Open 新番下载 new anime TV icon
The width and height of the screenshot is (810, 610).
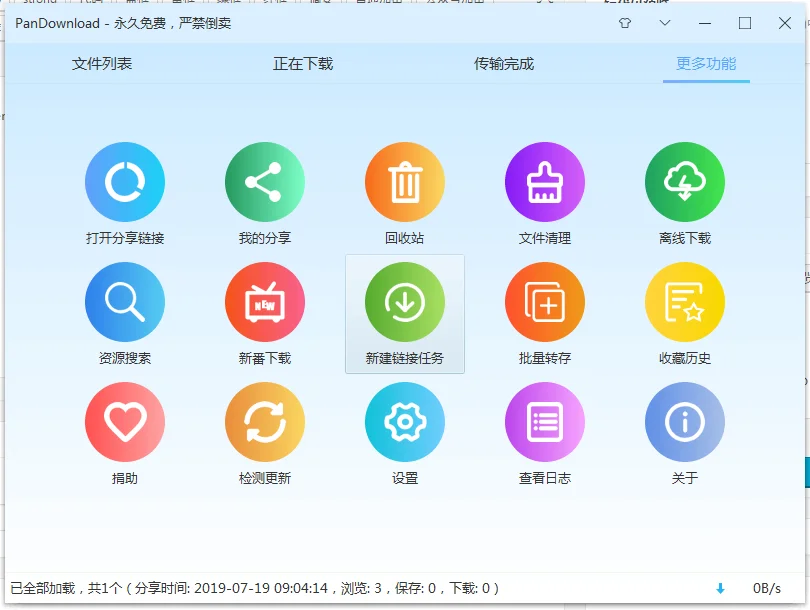264,302
